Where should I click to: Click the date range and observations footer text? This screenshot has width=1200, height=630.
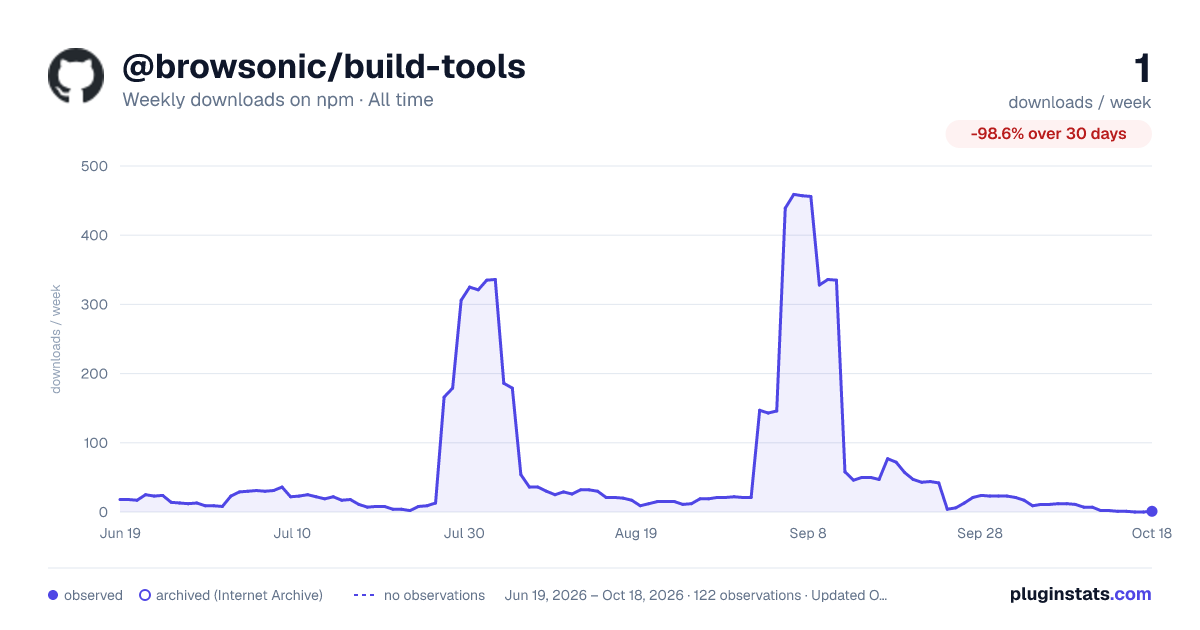point(696,595)
